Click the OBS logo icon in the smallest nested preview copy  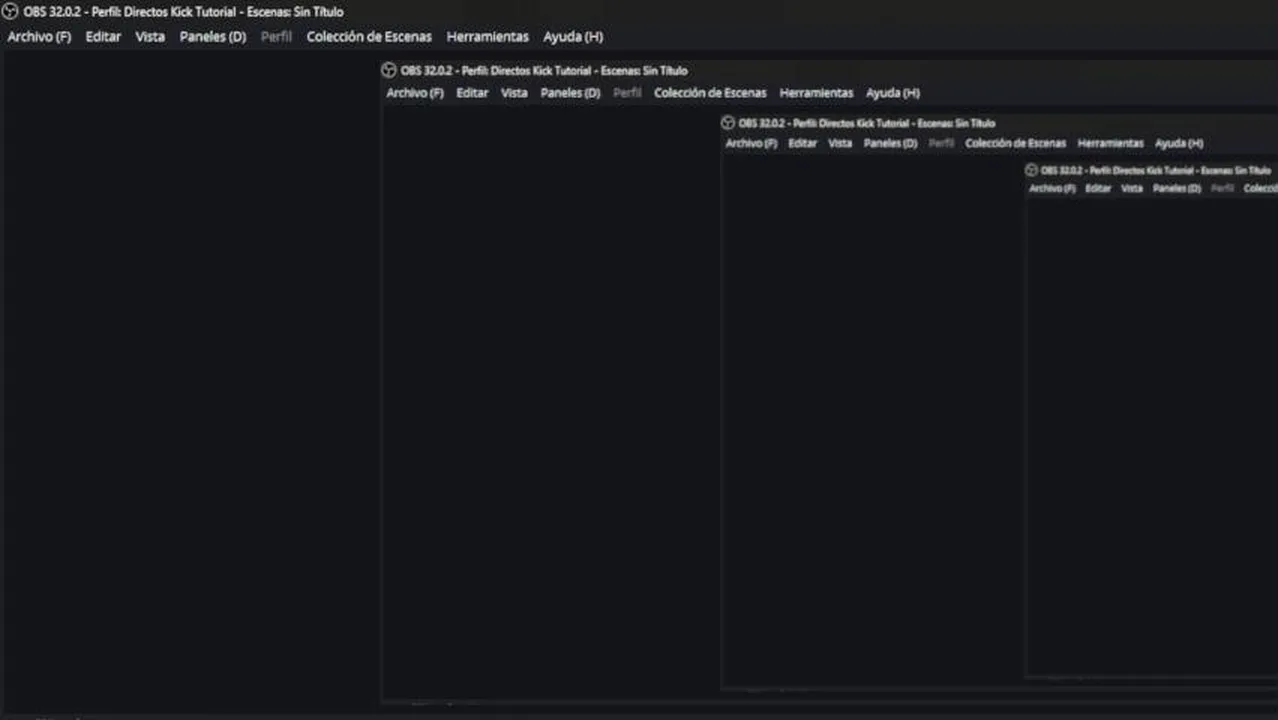(1032, 170)
